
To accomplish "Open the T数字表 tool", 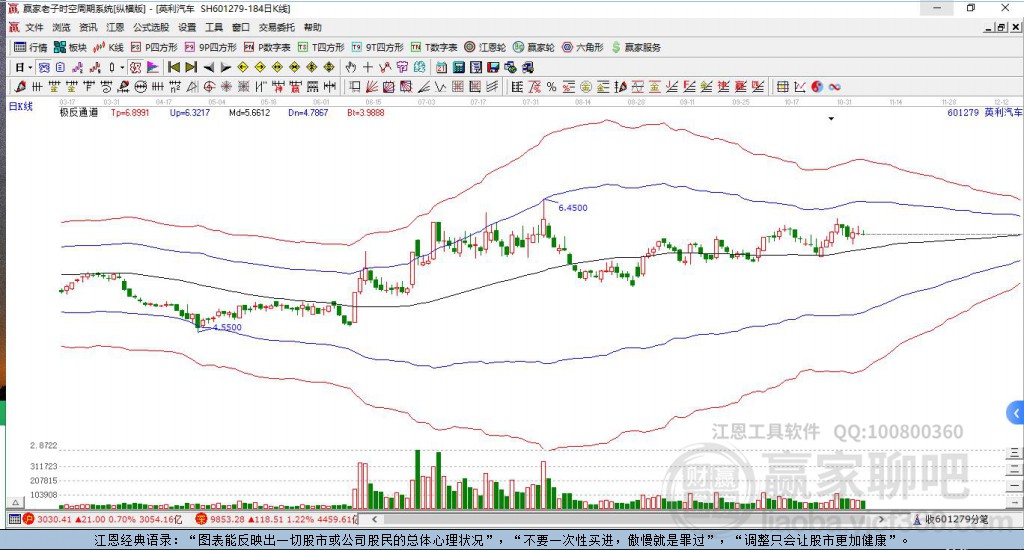I will point(434,47).
